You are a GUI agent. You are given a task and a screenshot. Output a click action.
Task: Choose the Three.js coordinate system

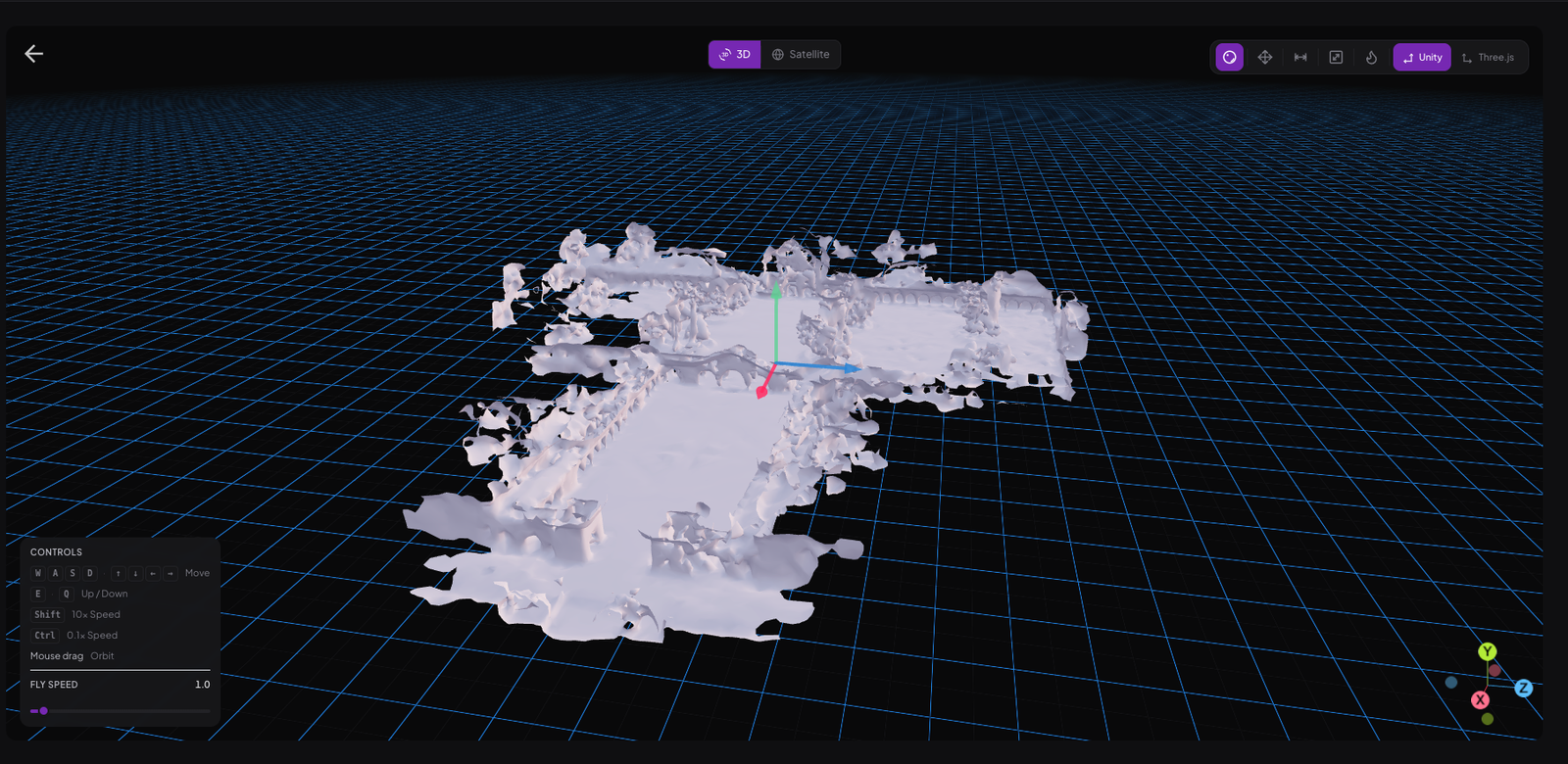[1488, 57]
